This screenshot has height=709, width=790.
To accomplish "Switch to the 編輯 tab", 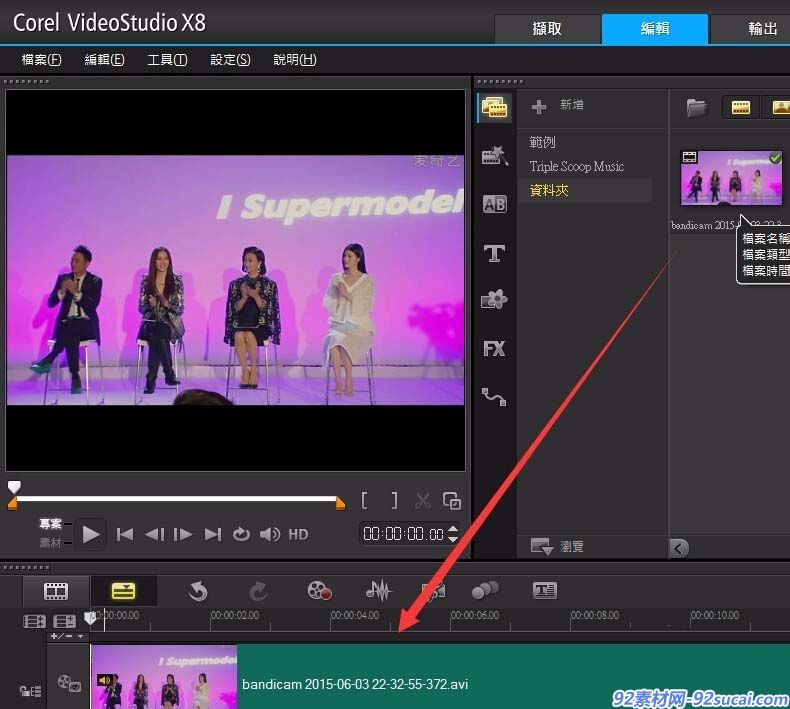I will pyautogui.click(x=655, y=29).
